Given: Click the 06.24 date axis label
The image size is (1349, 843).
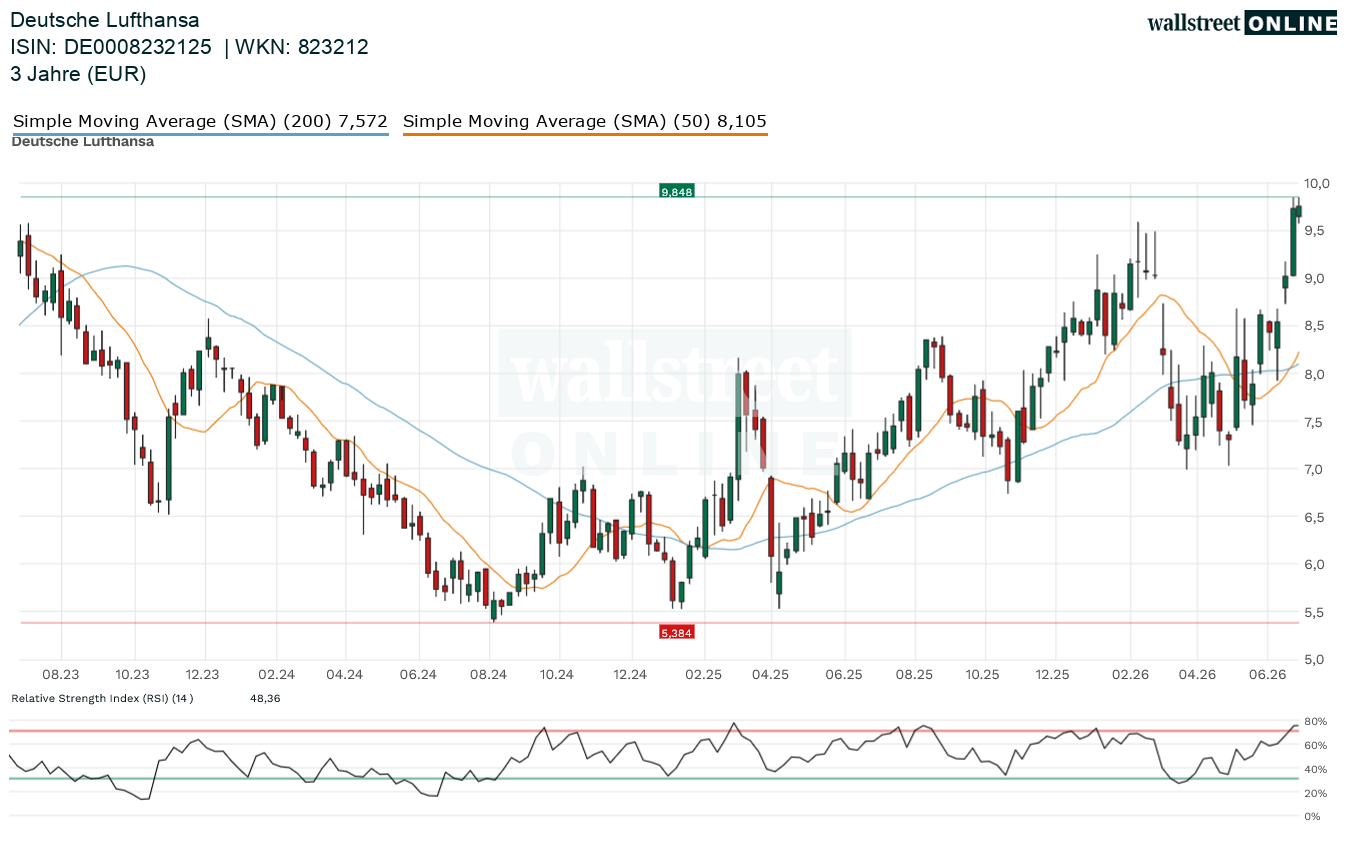Looking at the screenshot, I should click(418, 675).
